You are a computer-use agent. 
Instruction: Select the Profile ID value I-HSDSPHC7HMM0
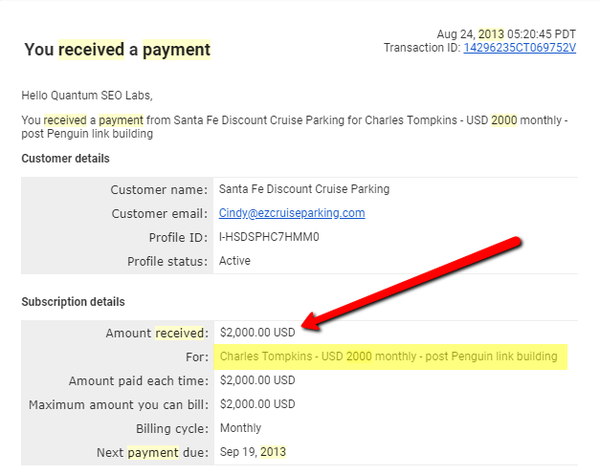[x=269, y=237]
